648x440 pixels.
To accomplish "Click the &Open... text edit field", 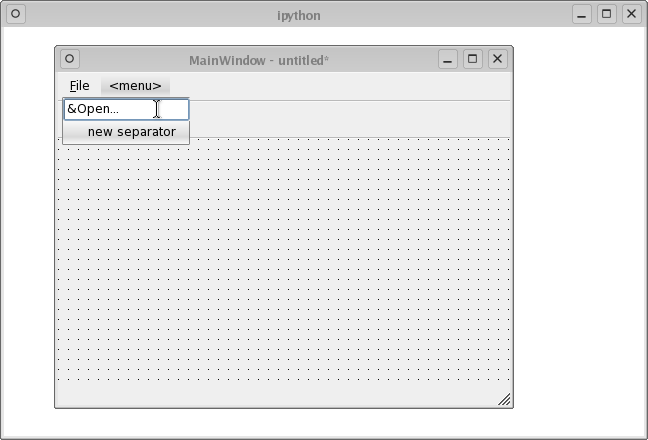I will [x=126, y=109].
